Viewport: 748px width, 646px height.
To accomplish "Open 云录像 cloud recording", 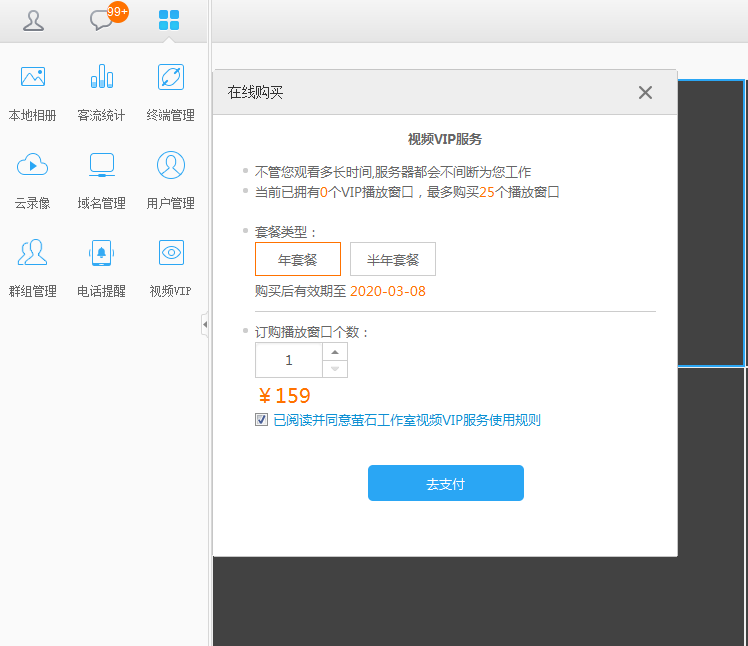I will click(x=33, y=165).
